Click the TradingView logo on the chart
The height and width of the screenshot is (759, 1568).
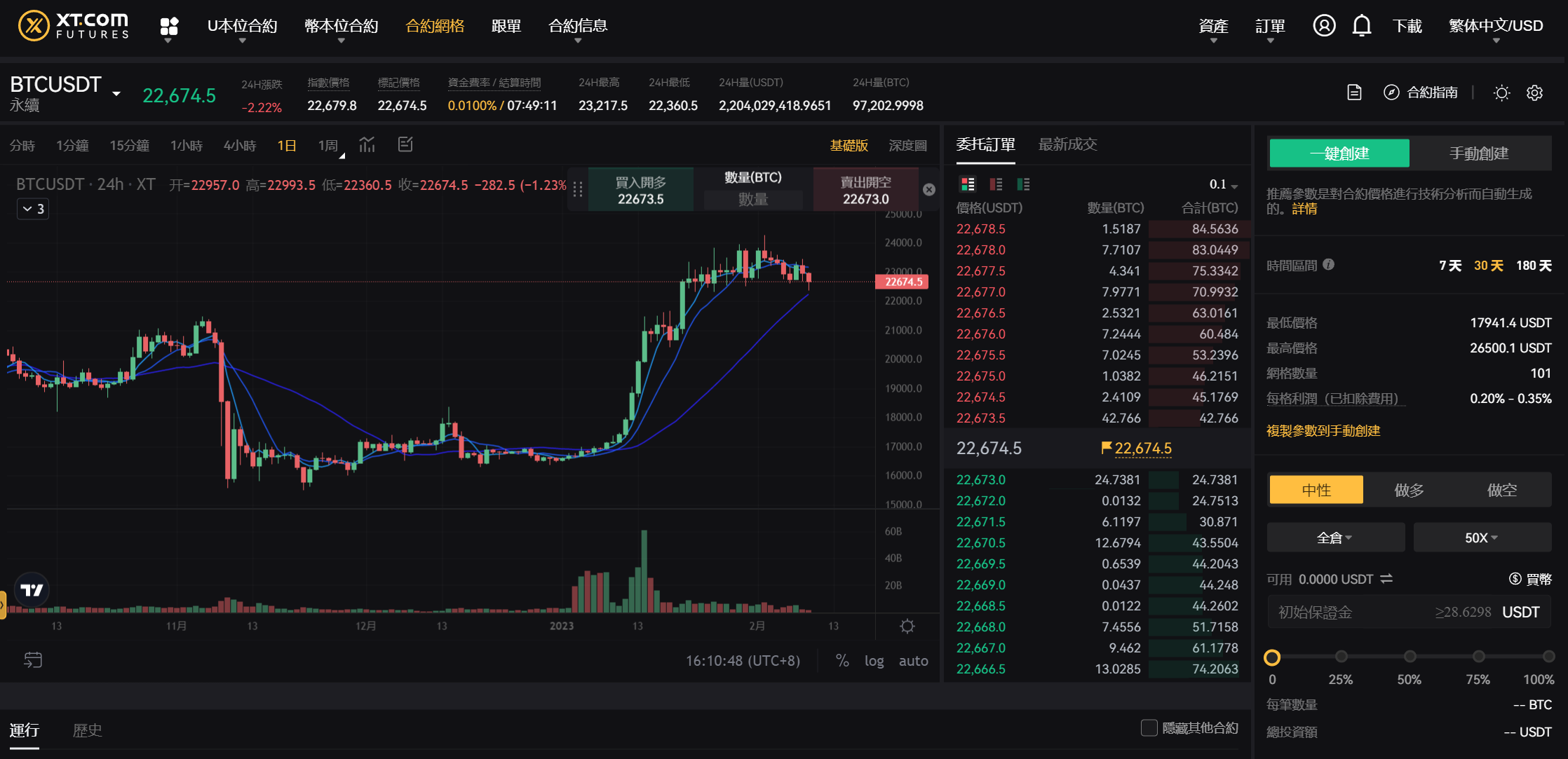tap(32, 589)
